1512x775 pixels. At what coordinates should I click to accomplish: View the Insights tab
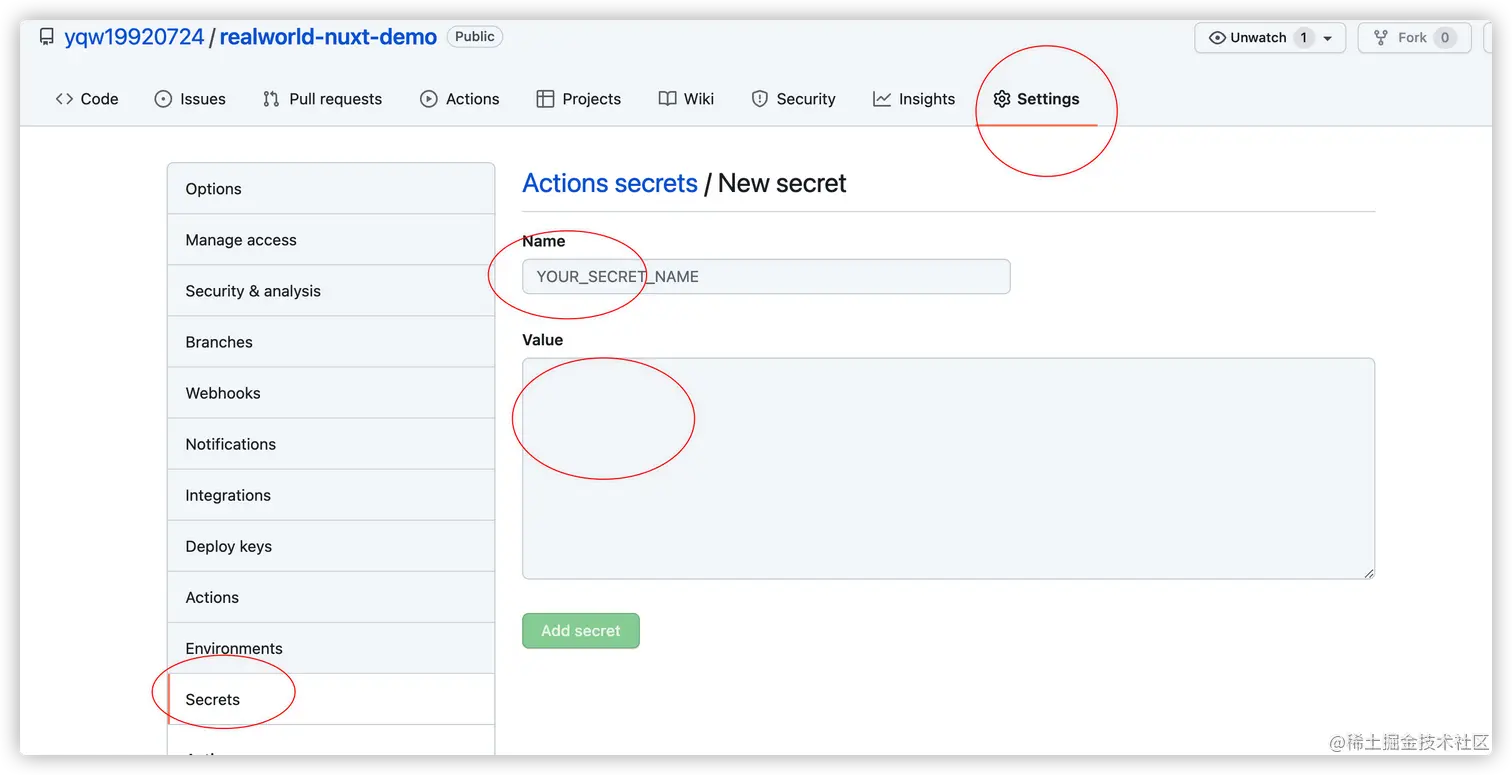pos(914,99)
